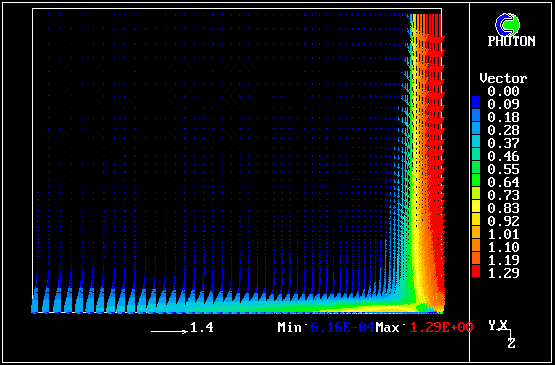Click the orange 1.10 legend swatch
Viewport: 555px width, 365px height.
pyautogui.click(x=476, y=245)
